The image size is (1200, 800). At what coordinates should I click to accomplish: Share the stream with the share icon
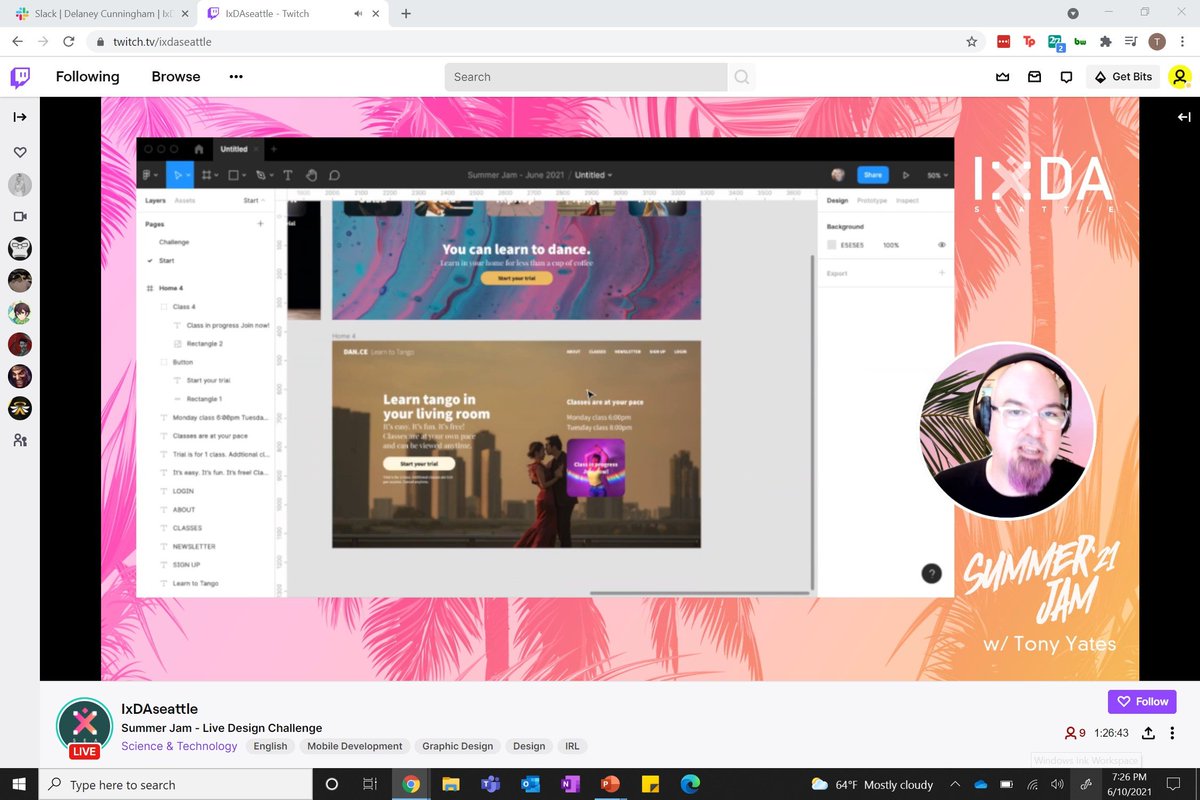1148,733
